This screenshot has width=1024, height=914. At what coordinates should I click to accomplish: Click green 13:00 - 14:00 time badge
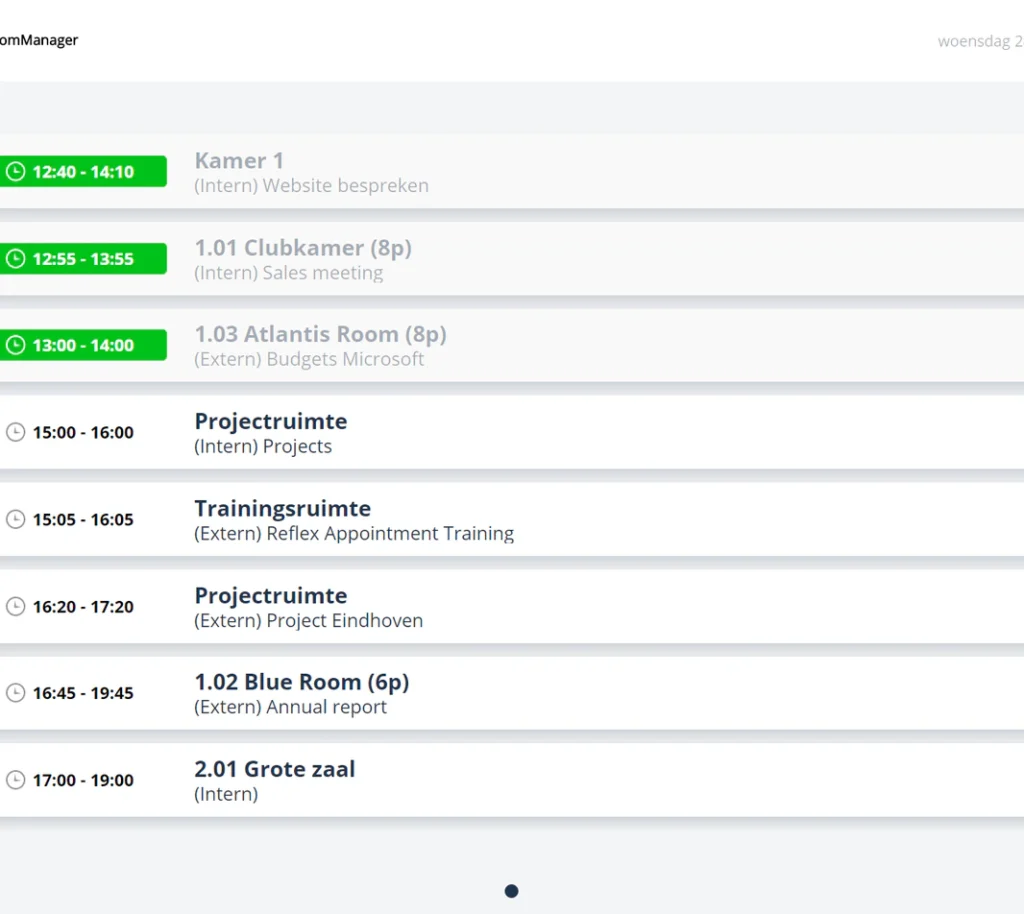point(83,345)
